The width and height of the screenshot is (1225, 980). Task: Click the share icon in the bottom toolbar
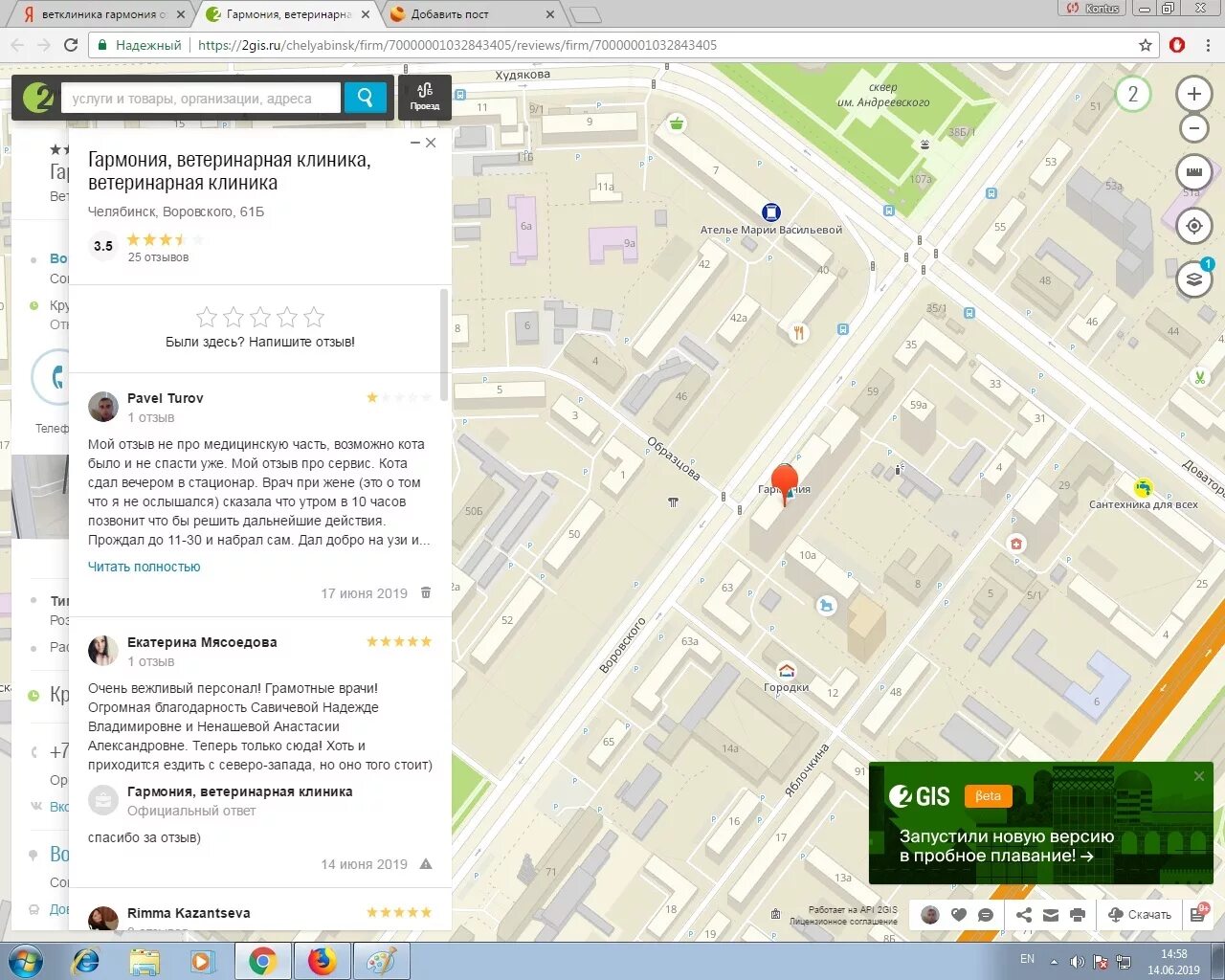click(1024, 915)
